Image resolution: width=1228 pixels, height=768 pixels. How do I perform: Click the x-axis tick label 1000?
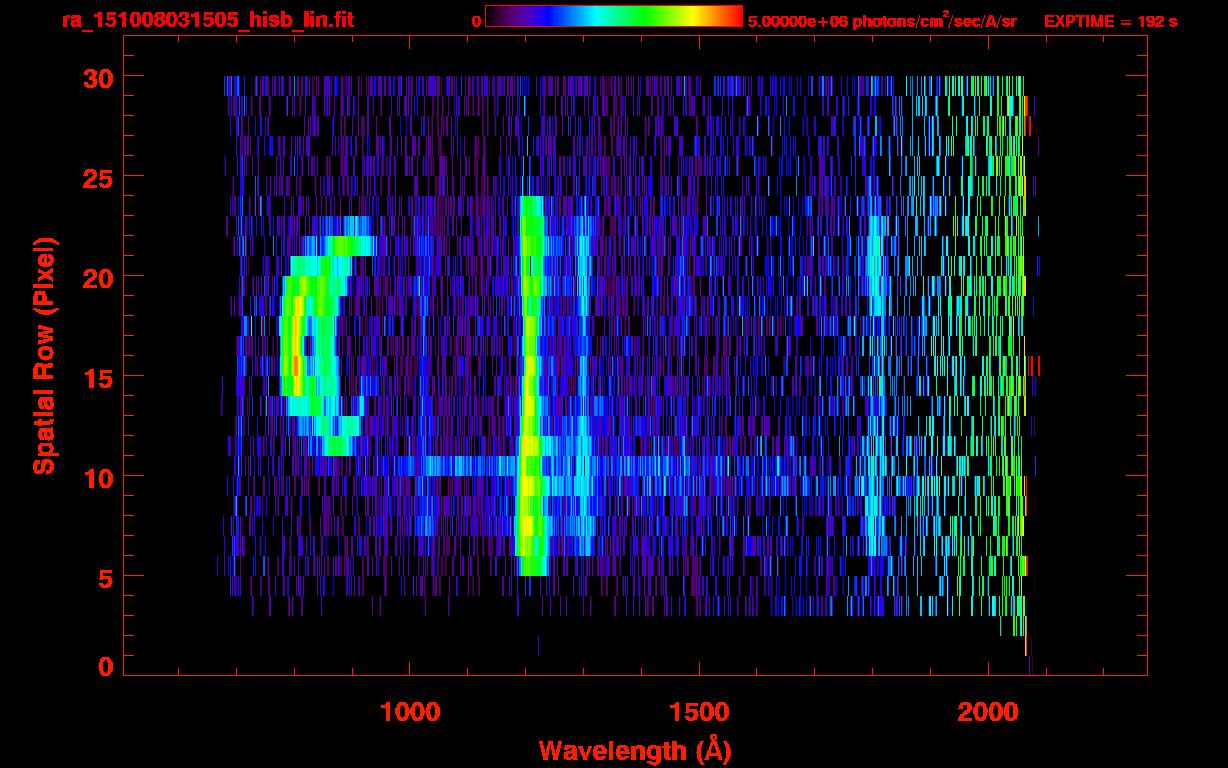[410, 711]
